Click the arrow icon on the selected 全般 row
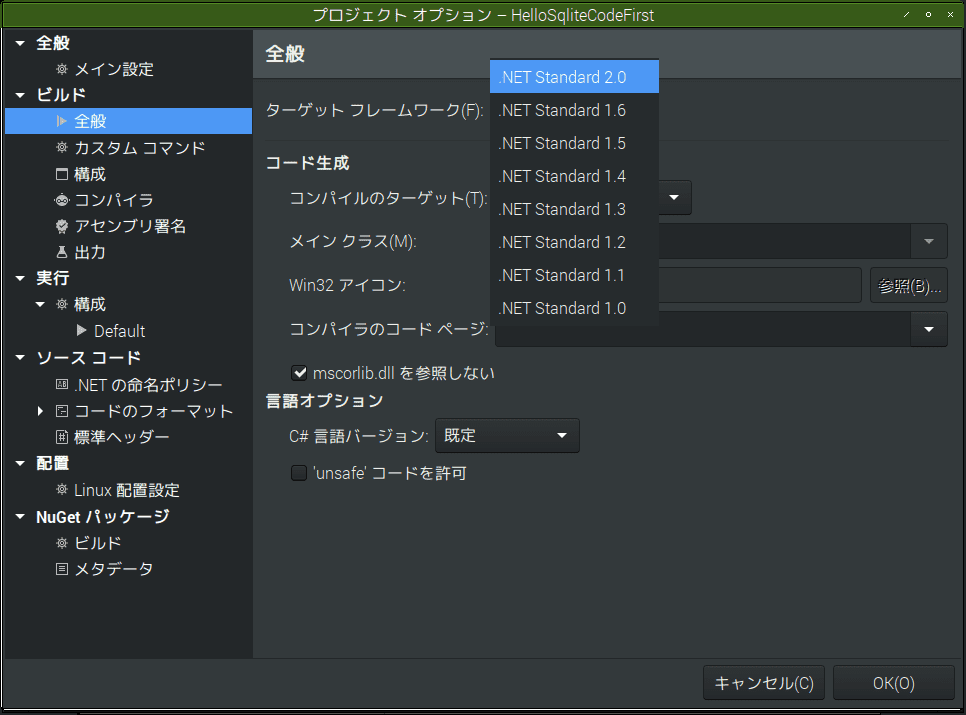This screenshot has height=715, width=966. (x=62, y=121)
